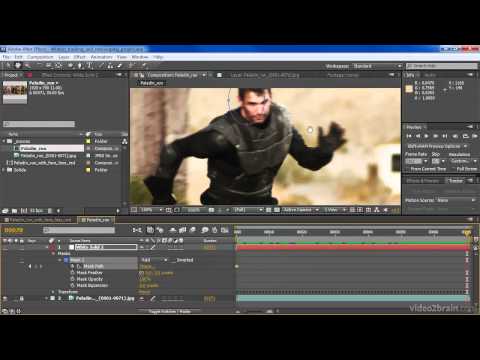Enable Frame Blending in the timeline
The width and height of the screenshot is (480, 360).
tap(182, 230)
